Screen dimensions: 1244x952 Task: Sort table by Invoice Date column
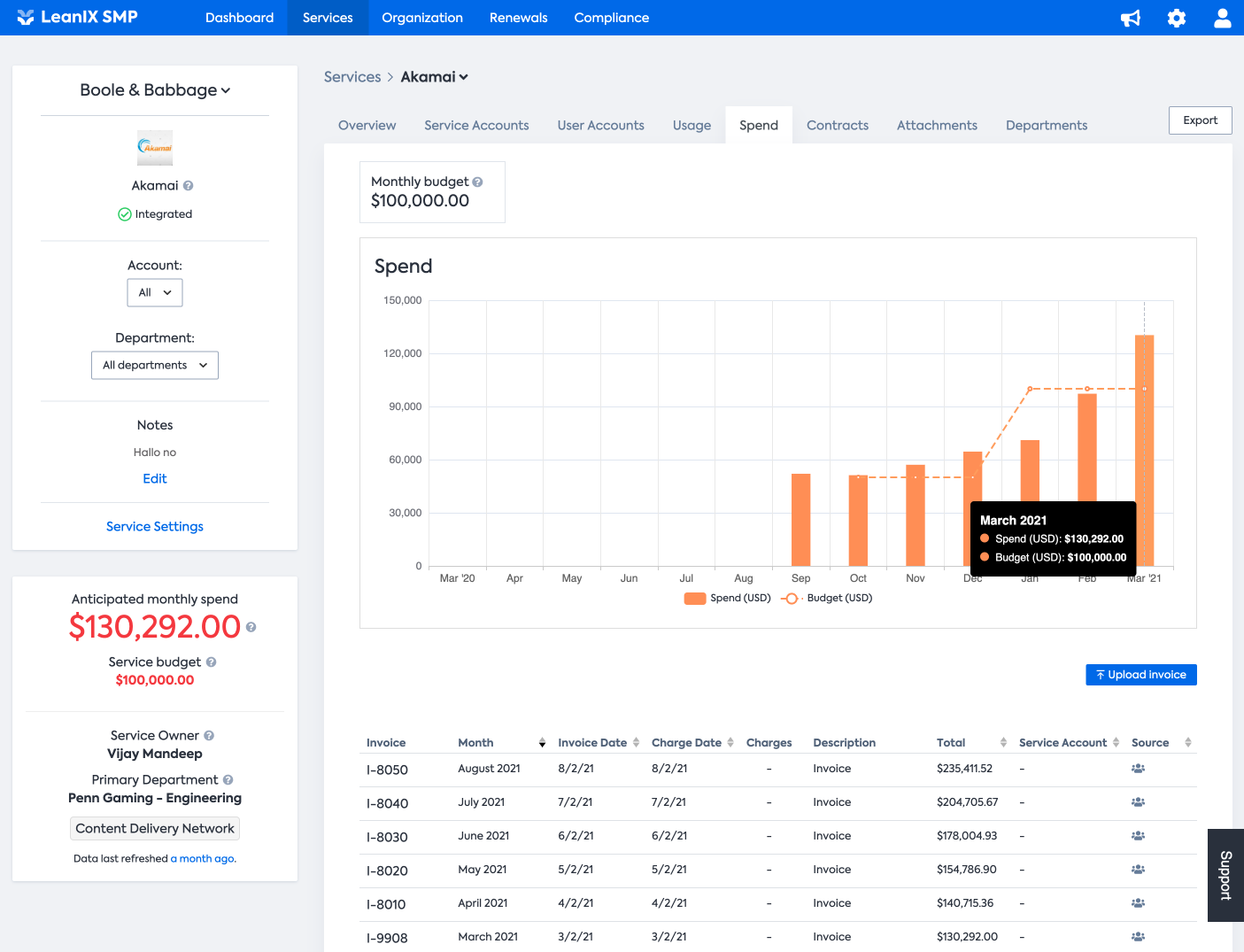pos(636,743)
